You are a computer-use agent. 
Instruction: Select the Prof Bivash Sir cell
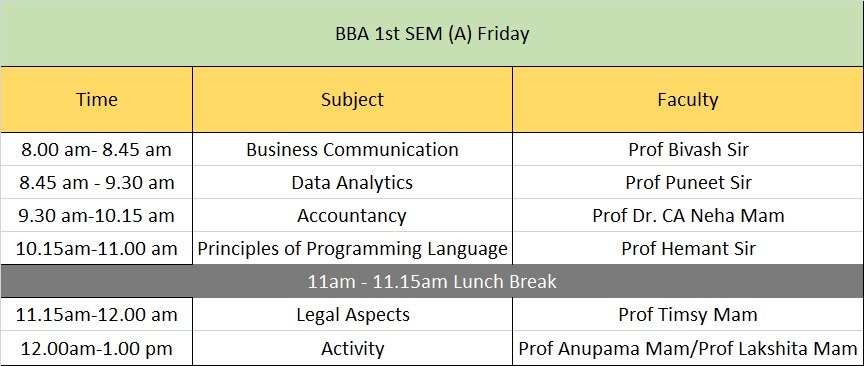[x=688, y=149]
